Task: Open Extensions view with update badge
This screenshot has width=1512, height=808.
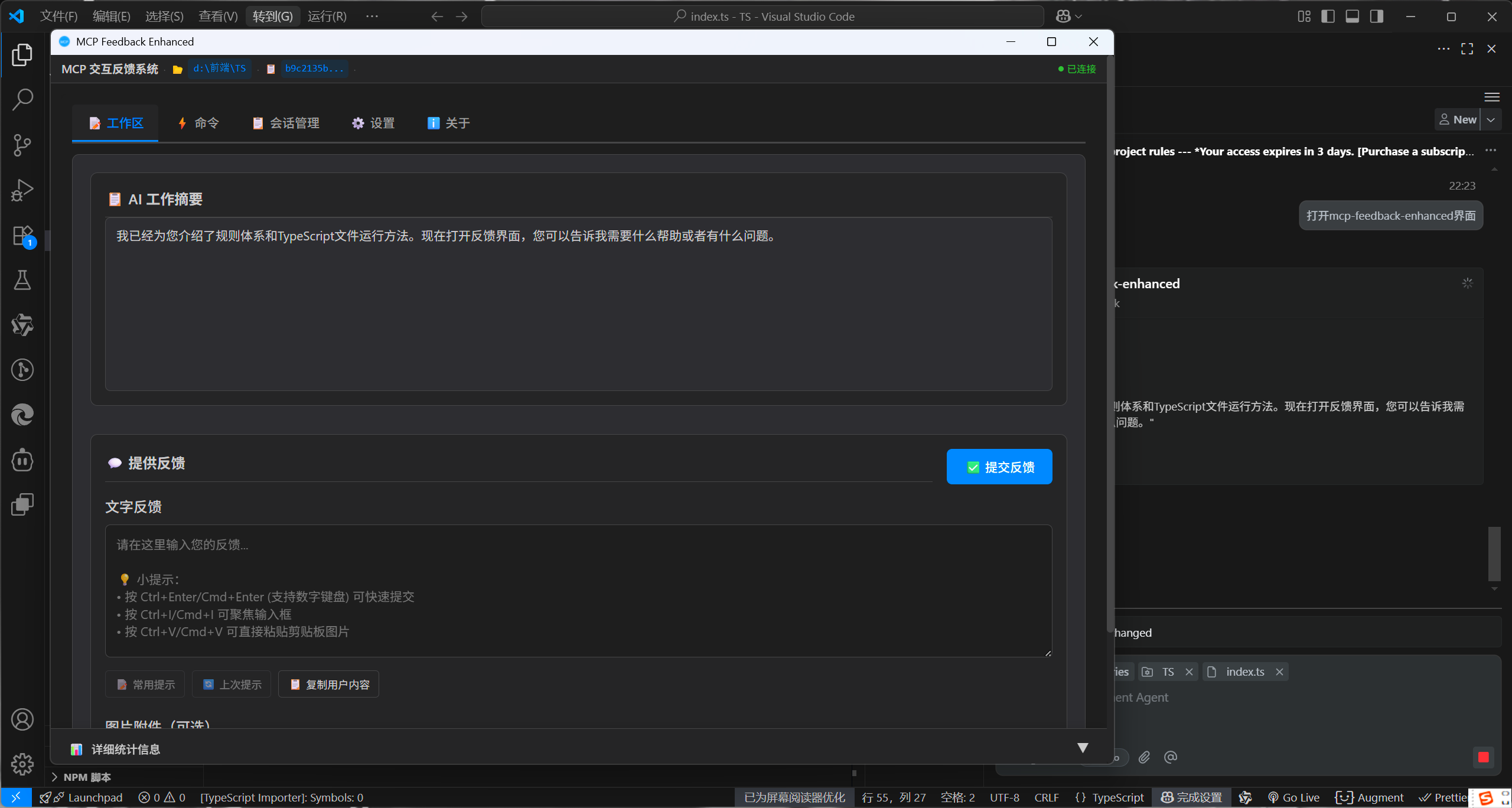Action: coord(22,236)
